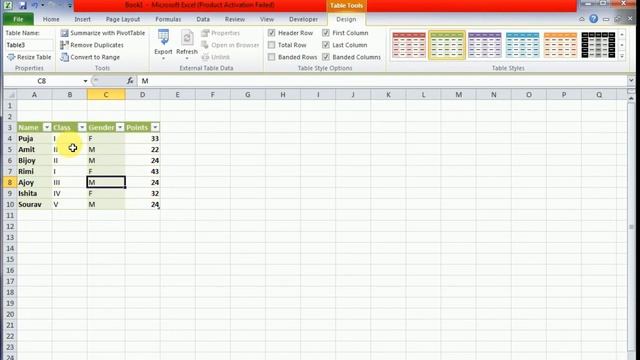Disable the Banded Columns checkbox
This screenshot has height=360, width=640.
pyautogui.click(x=326, y=57)
